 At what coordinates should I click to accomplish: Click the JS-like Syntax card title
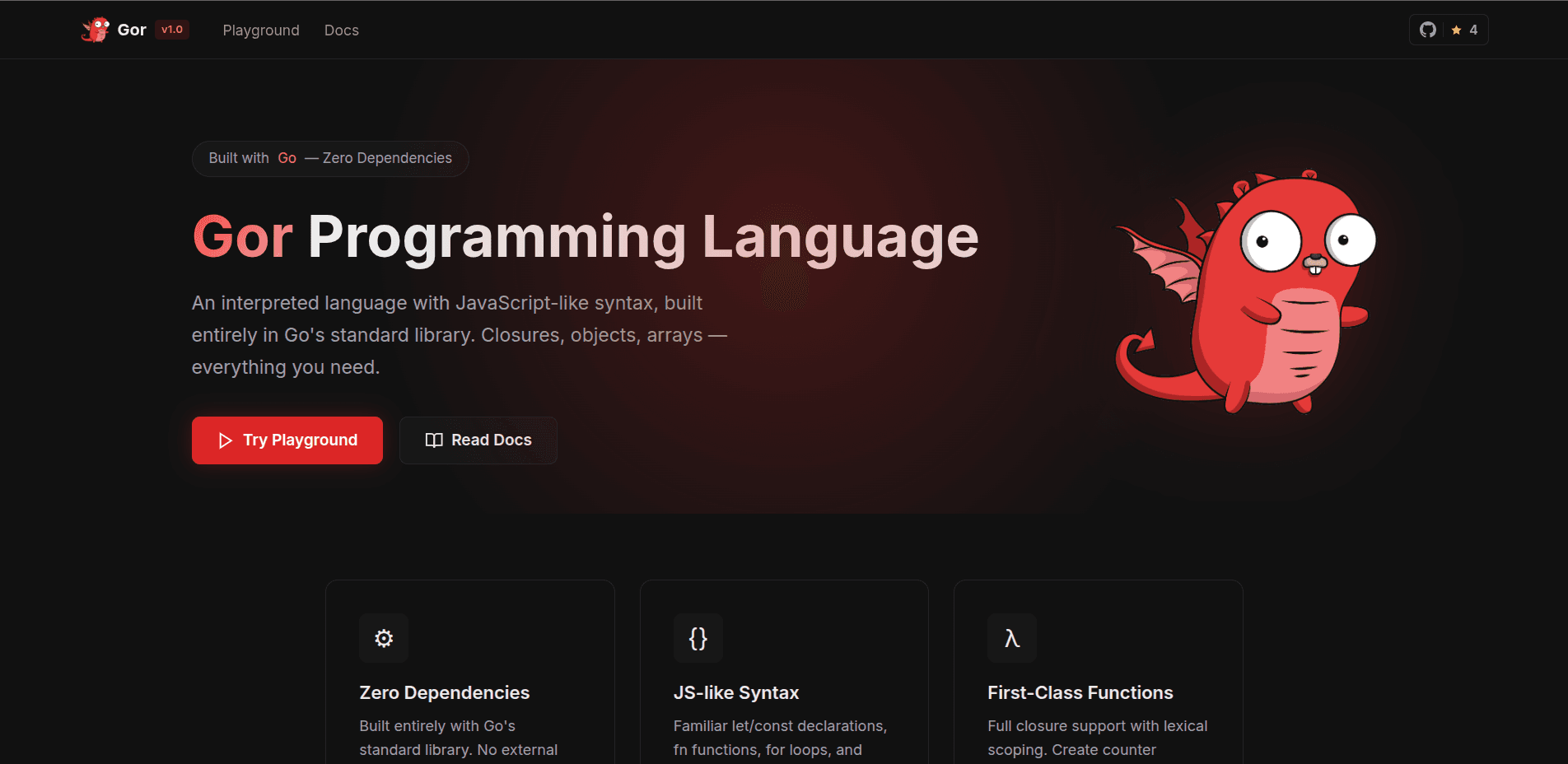736,693
